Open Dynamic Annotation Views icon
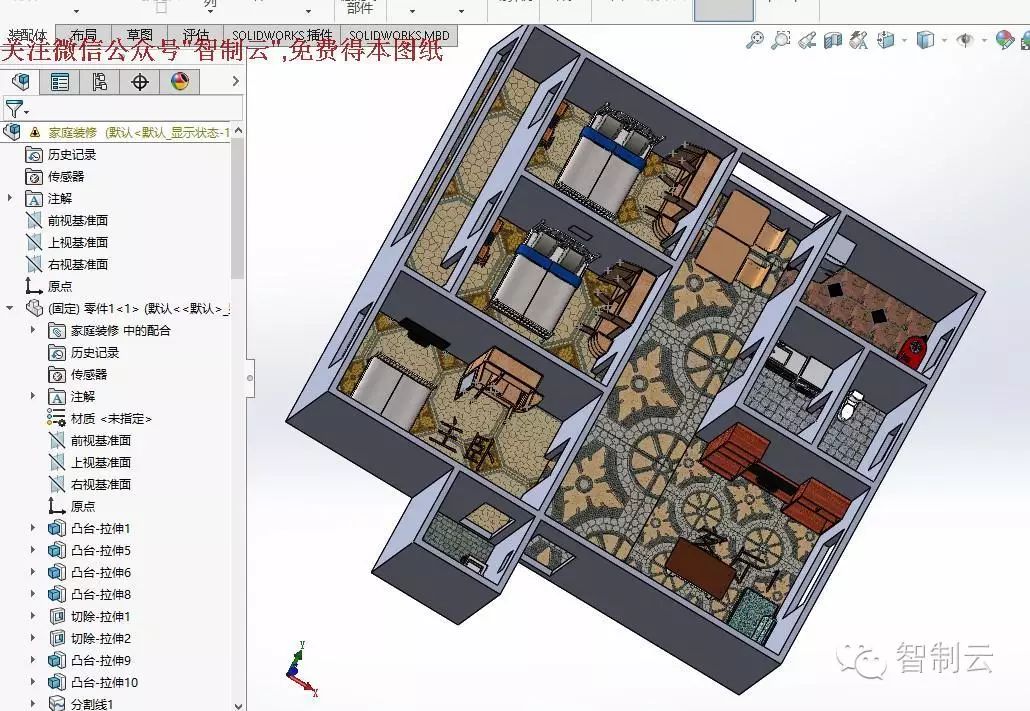 point(859,41)
